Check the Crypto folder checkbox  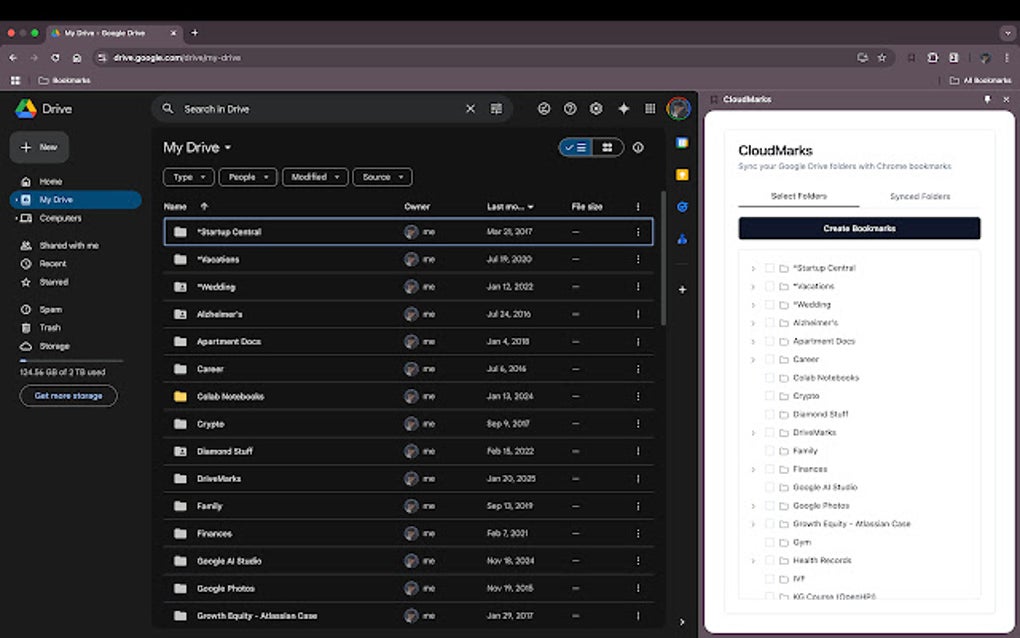click(x=768, y=396)
